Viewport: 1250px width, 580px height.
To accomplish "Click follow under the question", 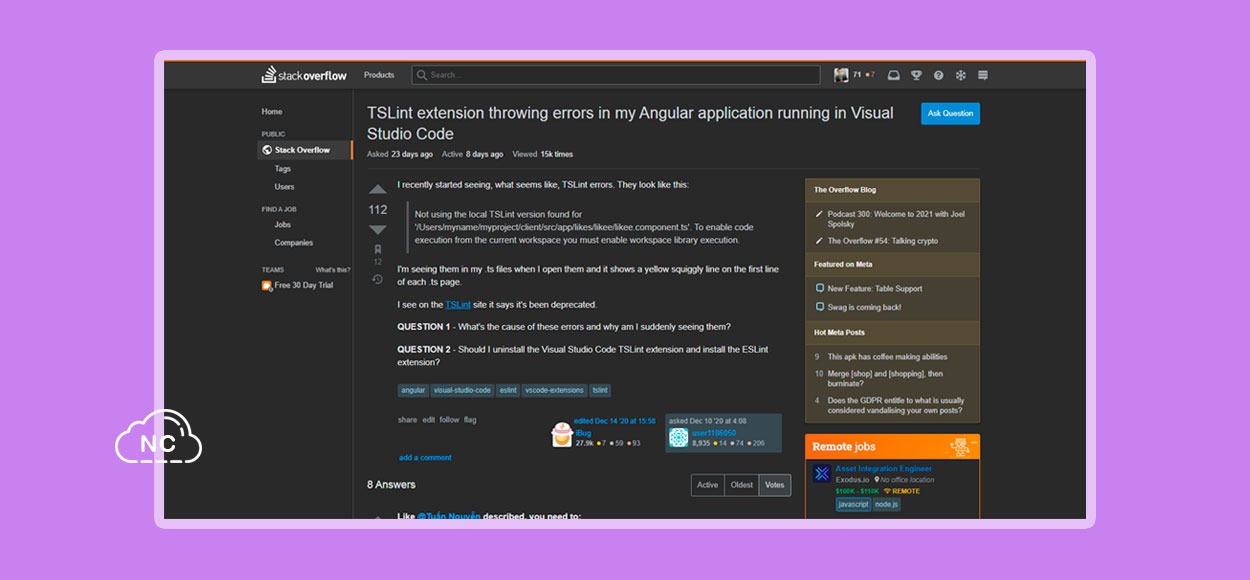I will click(x=449, y=420).
